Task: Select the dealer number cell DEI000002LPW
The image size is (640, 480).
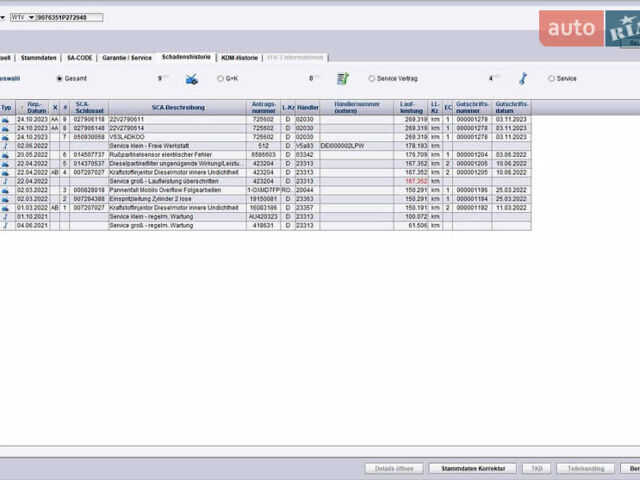Action: (x=357, y=146)
